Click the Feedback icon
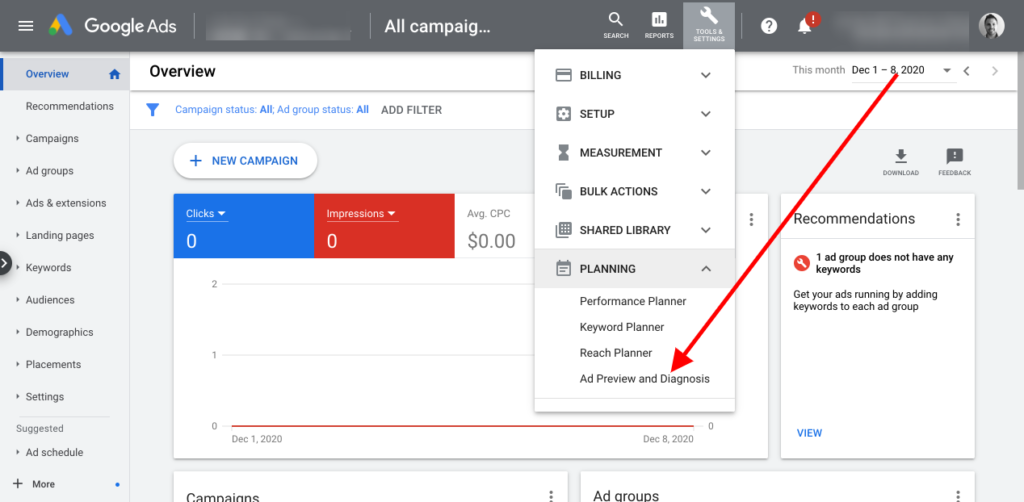Screen dimensions: 1024x502 pos(954,162)
